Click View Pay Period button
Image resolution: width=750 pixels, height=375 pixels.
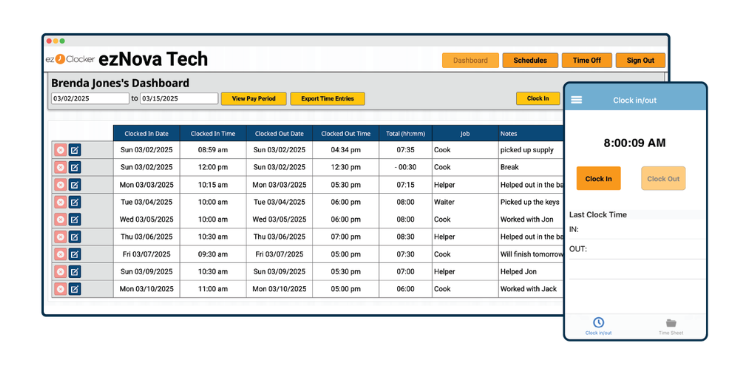coord(254,99)
